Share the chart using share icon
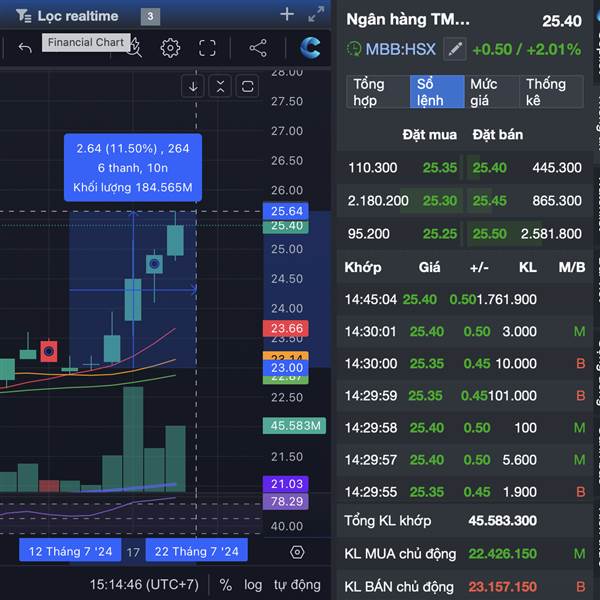This screenshot has width=600, height=600. point(258,48)
